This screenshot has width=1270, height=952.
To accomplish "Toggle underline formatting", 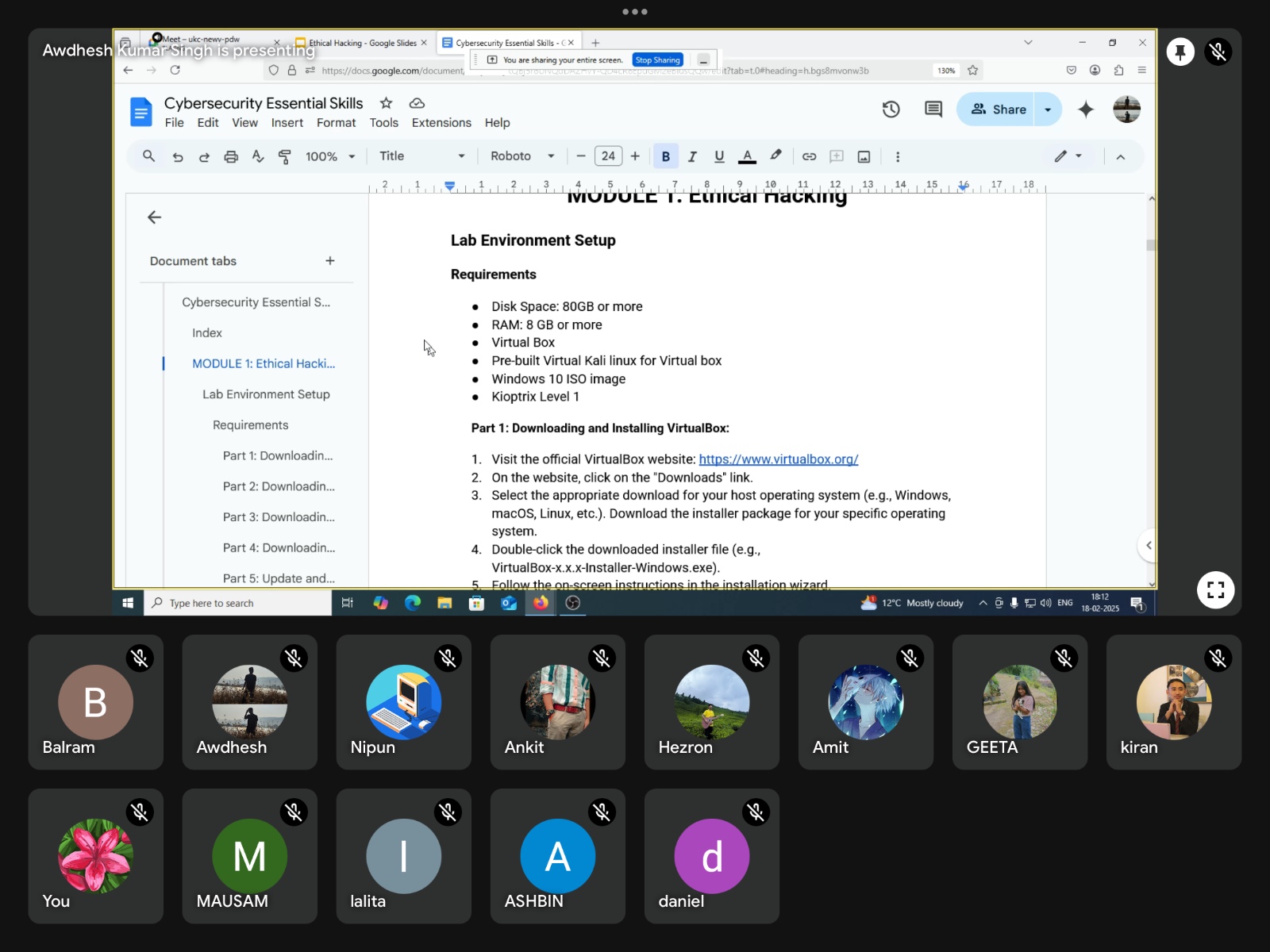I will click(719, 157).
